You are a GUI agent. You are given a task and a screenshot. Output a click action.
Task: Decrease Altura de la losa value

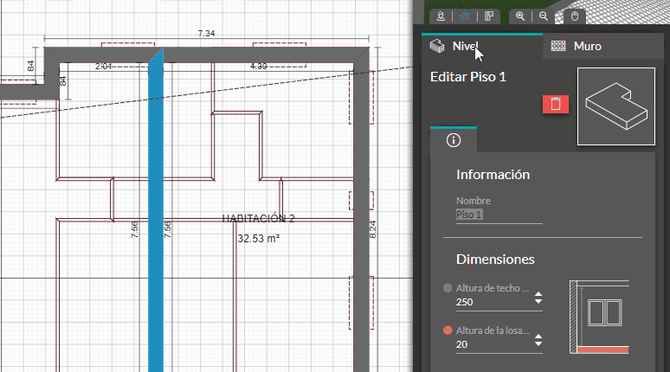pos(538,344)
